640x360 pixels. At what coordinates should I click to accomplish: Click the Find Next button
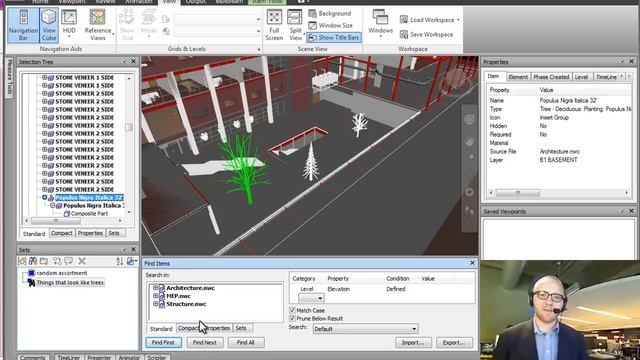205,342
